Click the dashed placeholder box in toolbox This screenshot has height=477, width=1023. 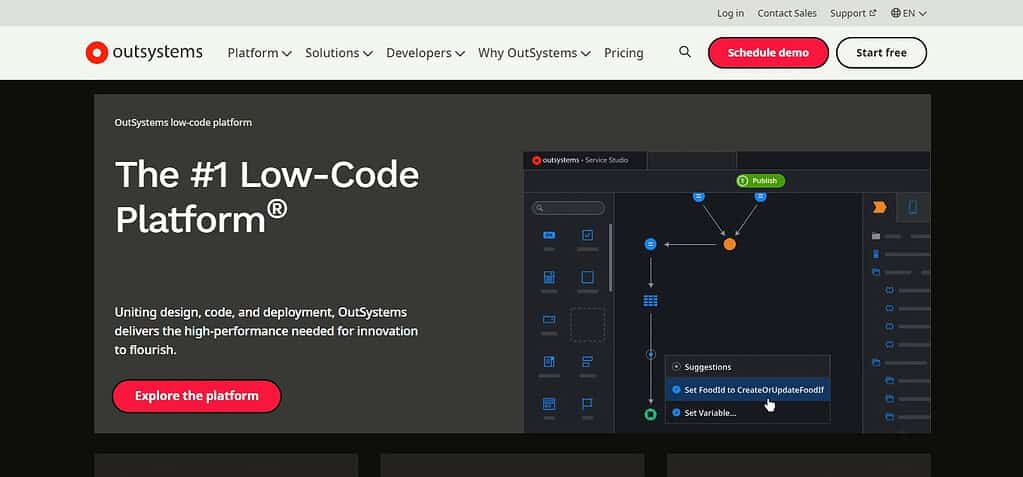(x=587, y=324)
